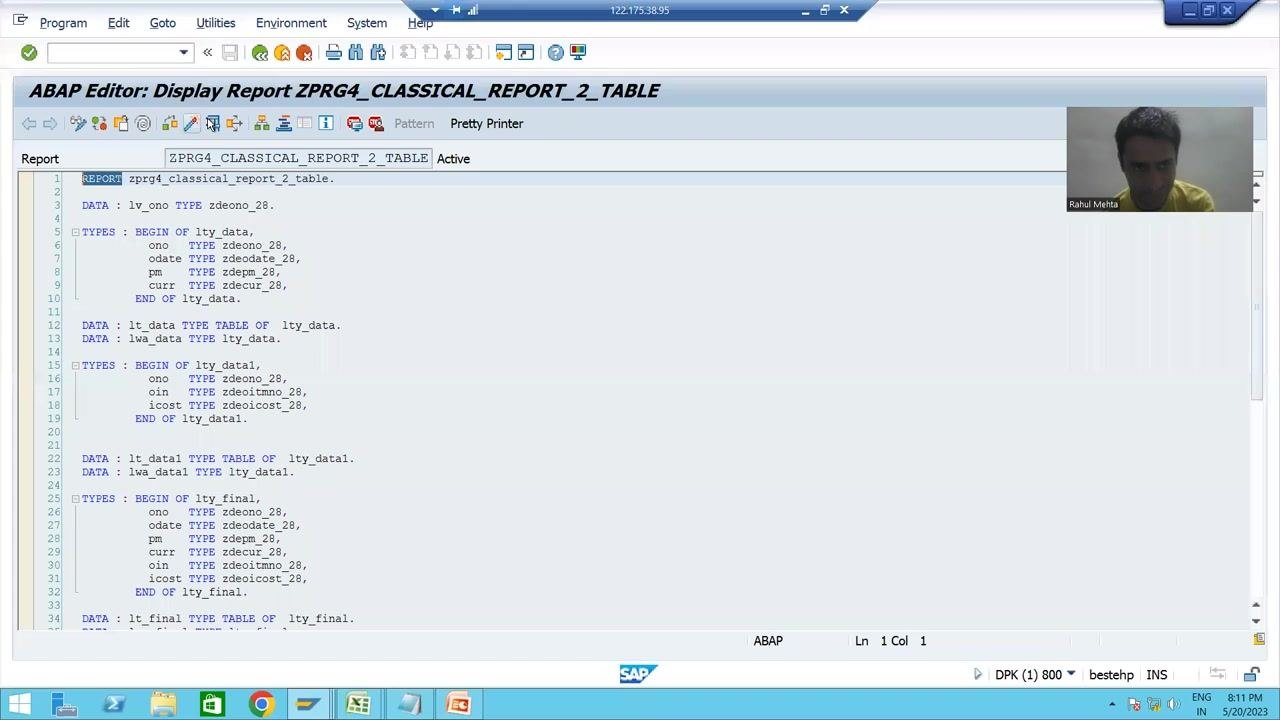Image resolution: width=1280 pixels, height=720 pixels.
Task: Click the Check syntax icon
Action: tap(170, 123)
